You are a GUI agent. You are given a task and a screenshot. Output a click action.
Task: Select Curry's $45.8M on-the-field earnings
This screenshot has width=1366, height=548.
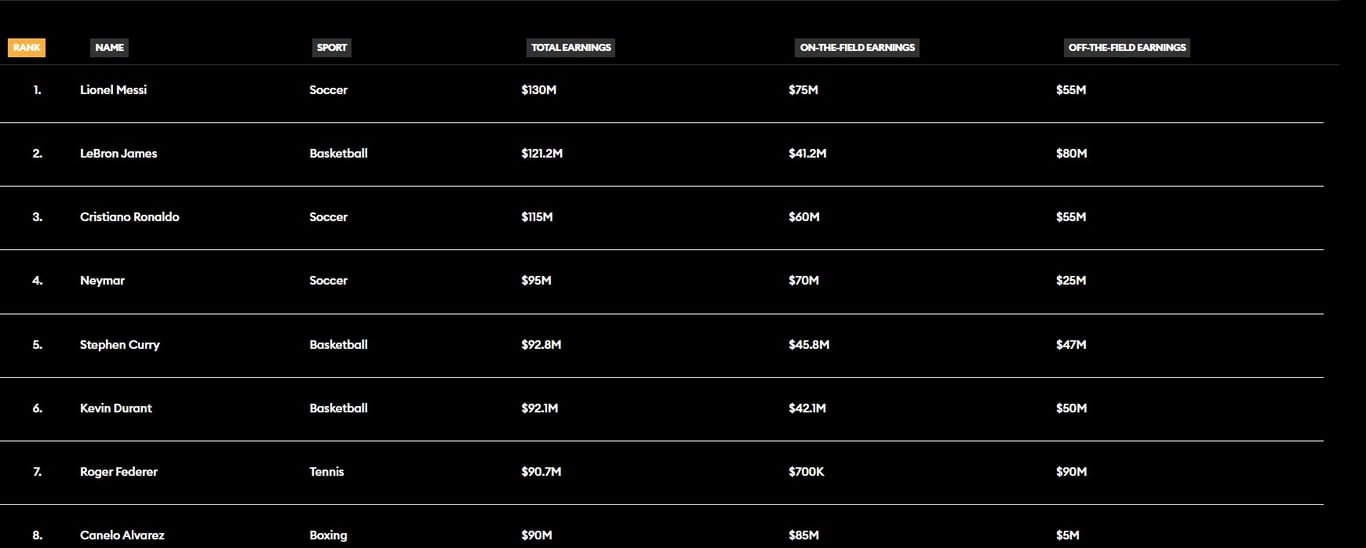click(808, 345)
